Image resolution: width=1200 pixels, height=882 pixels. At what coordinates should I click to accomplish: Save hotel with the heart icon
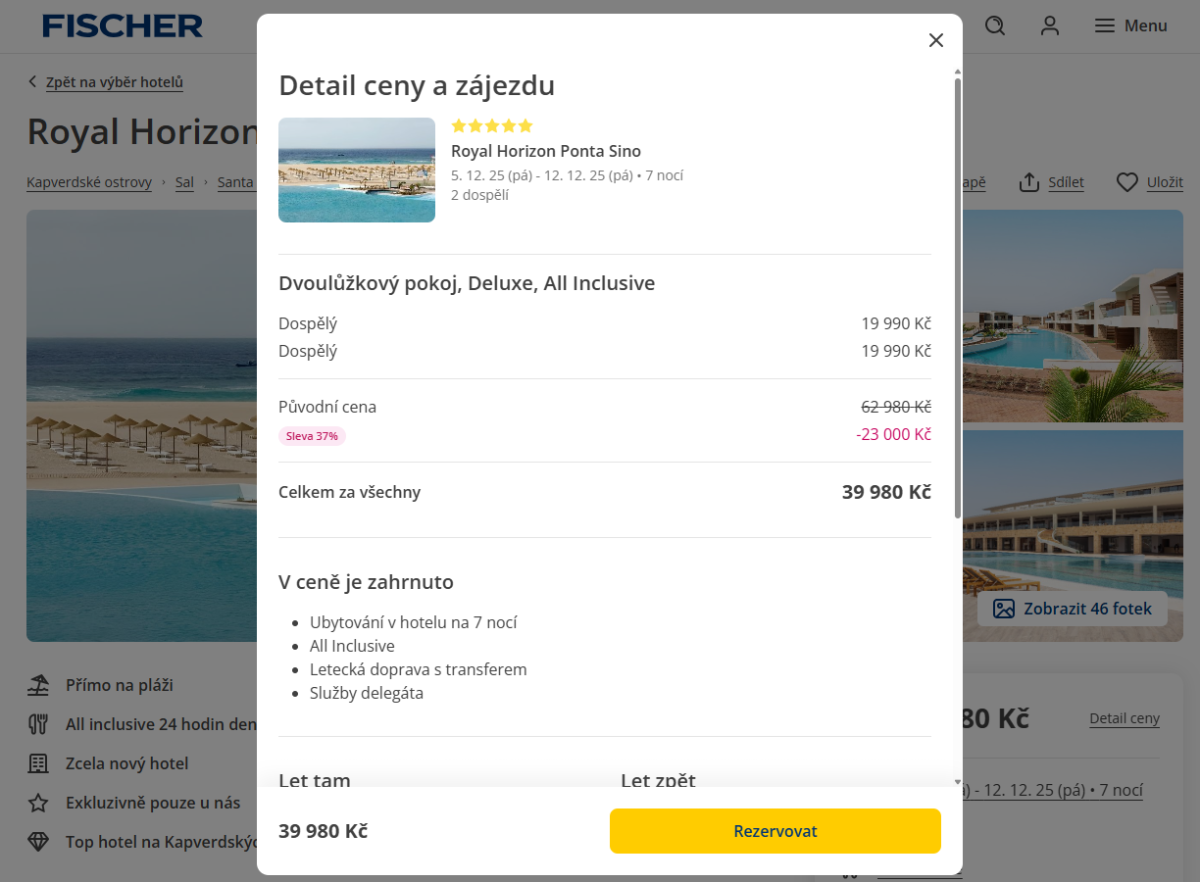(x=1127, y=182)
